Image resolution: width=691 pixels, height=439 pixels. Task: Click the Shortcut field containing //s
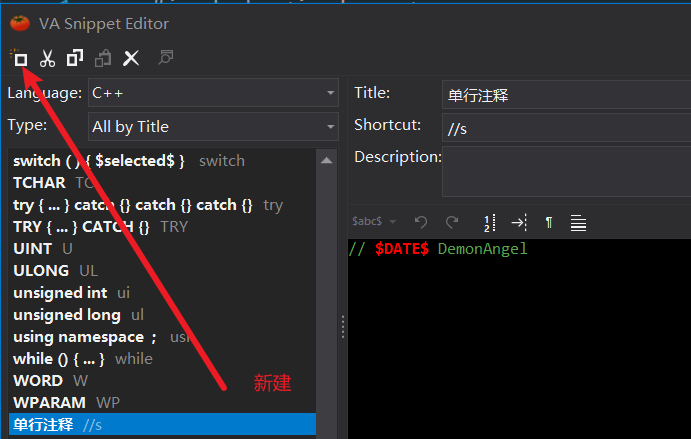[x=567, y=128]
